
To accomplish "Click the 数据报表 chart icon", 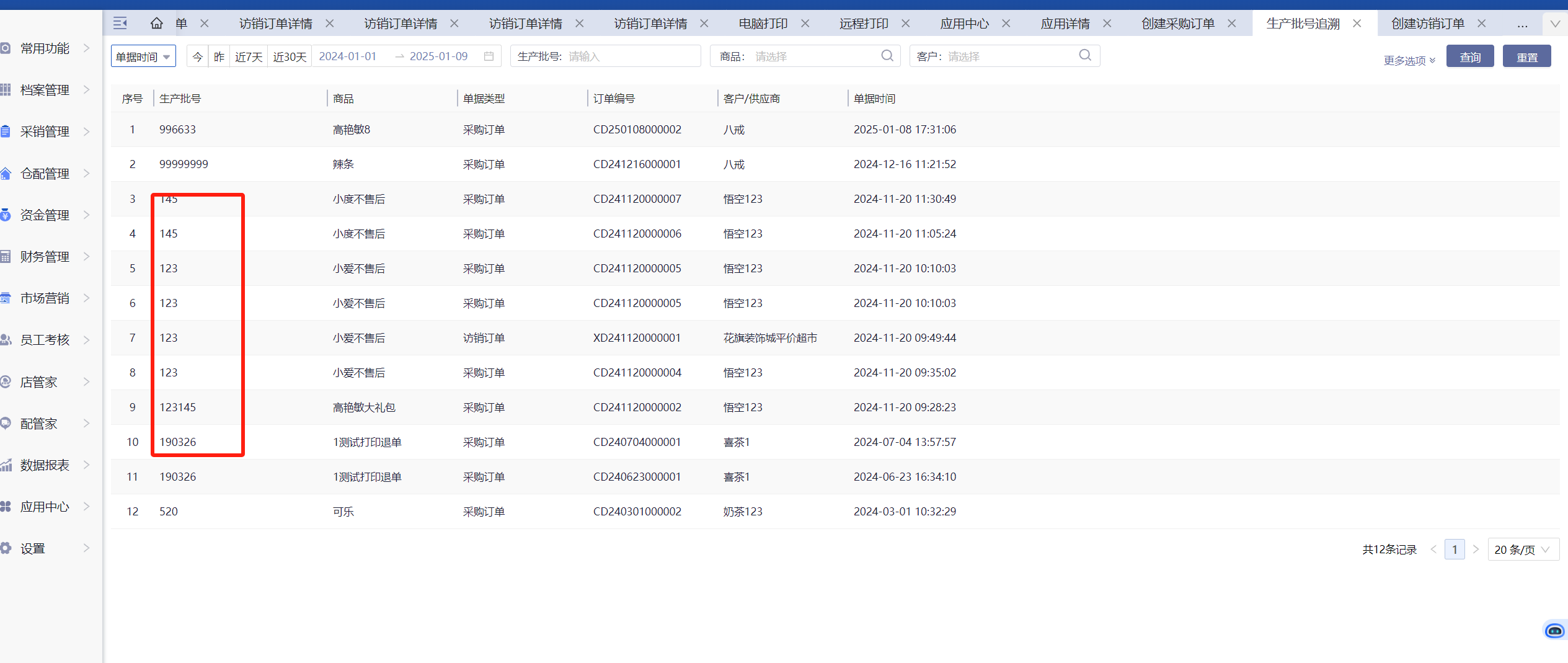I will [x=6, y=465].
